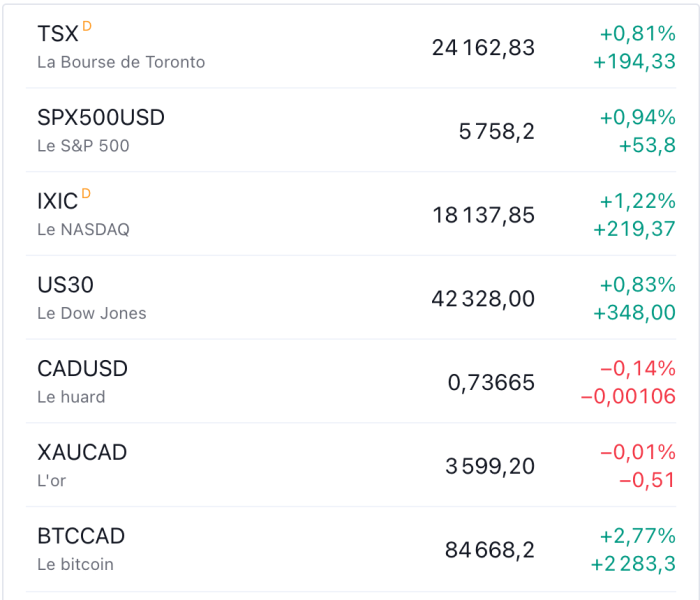Open the SPX500USD symbol
This screenshot has width=700, height=600.
[101, 118]
